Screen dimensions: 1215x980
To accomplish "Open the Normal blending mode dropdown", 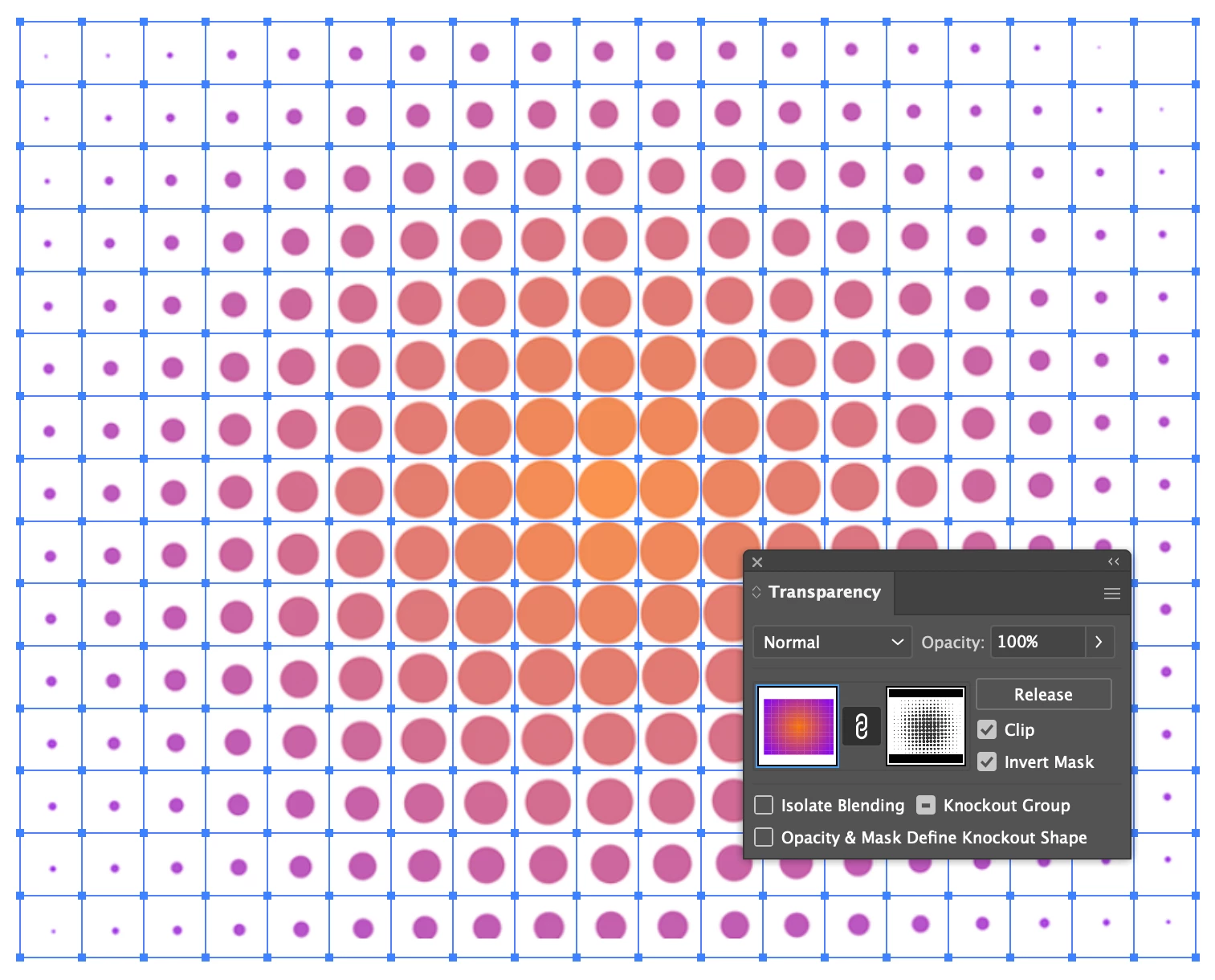I will [x=833, y=642].
